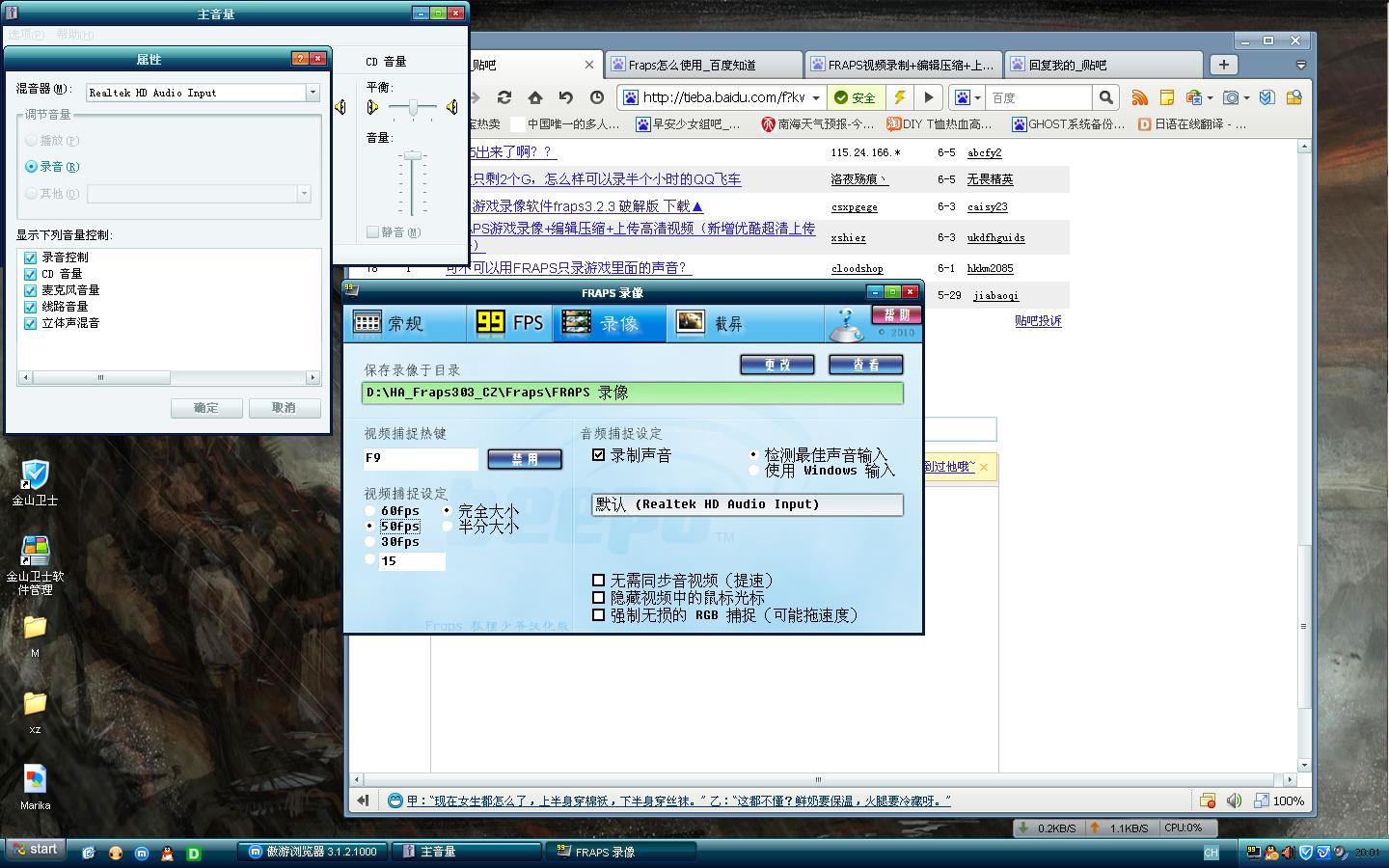This screenshot has width=1389, height=868.
Task: Click the search magnifier in the browser
Action: [1105, 97]
